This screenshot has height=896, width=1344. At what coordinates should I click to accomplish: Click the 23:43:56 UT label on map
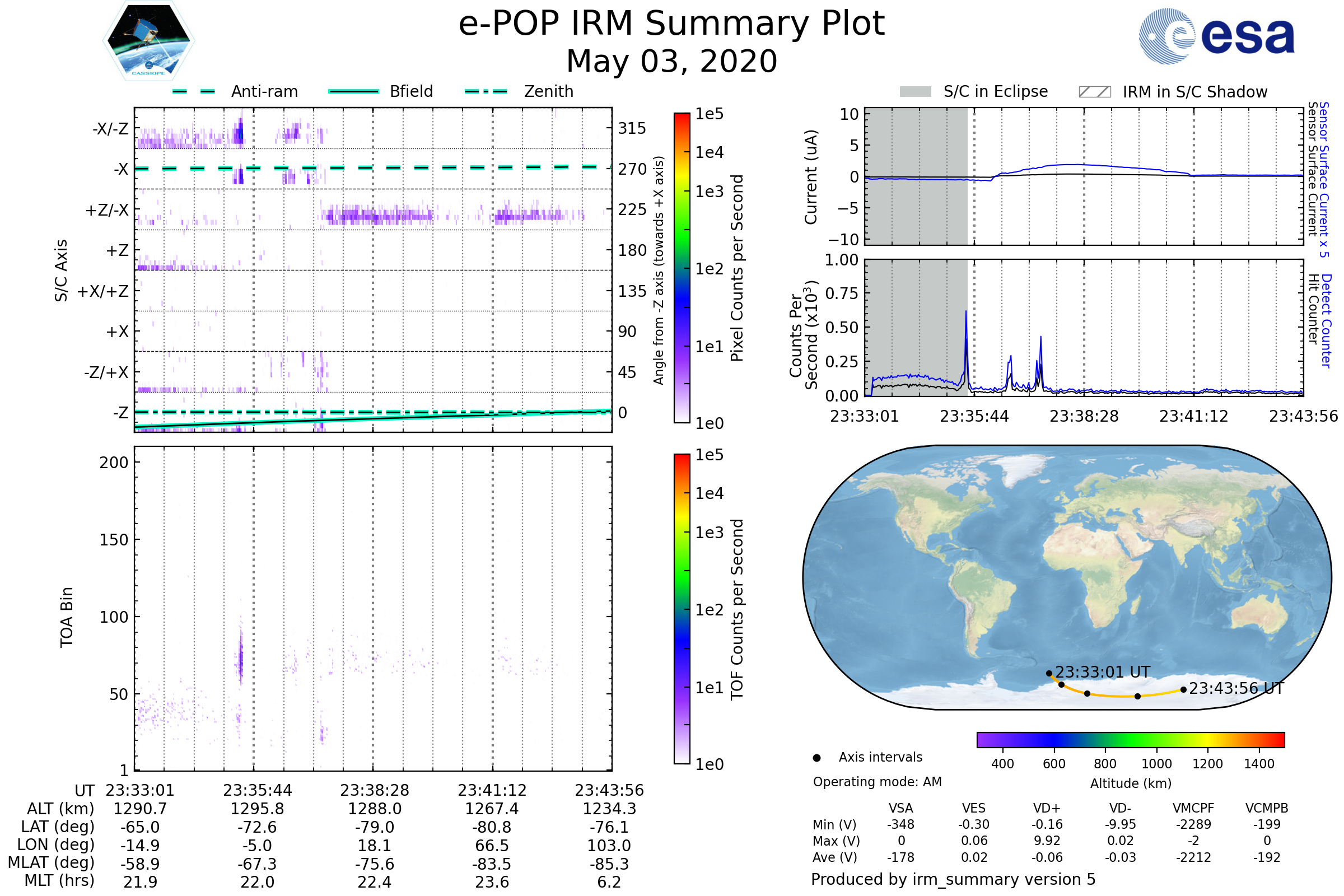pyautogui.click(x=1236, y=689)
